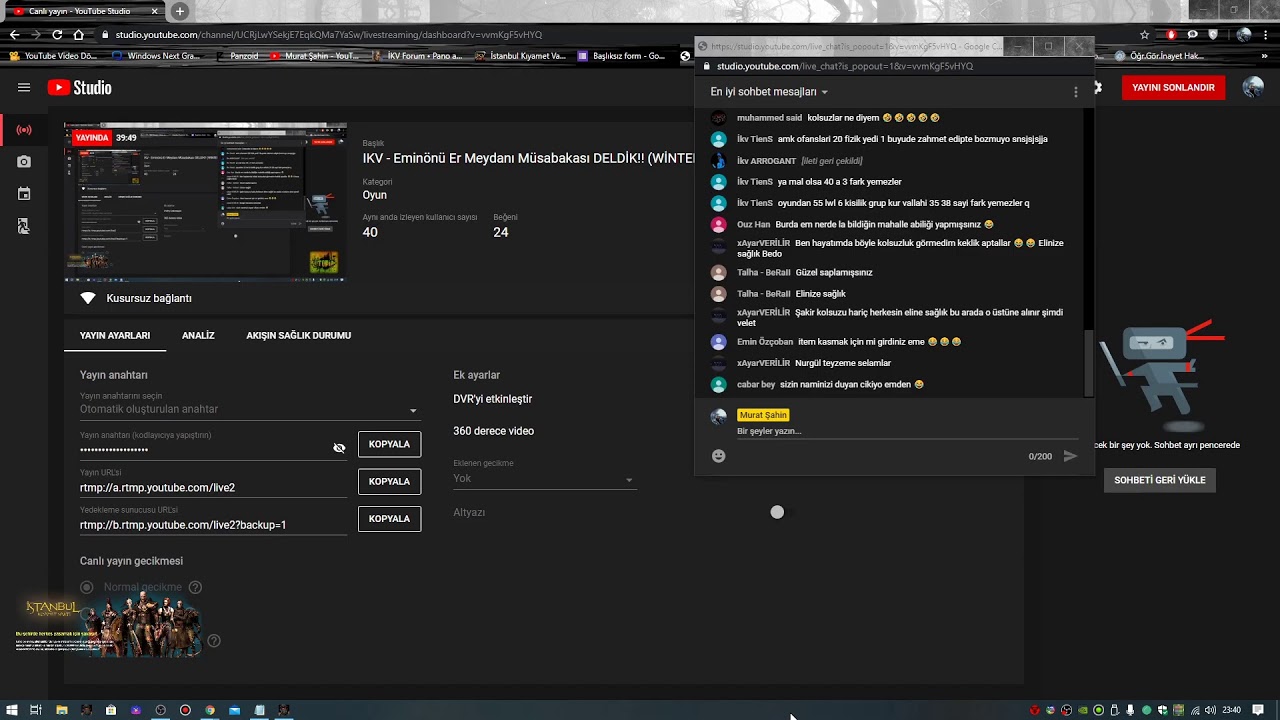
Task: Click the 'Kusursuz bağlantı' status text
Action: pyautogui.click(x=149, y=298)
